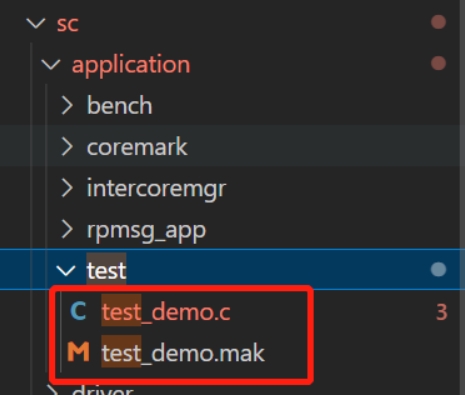Click the status dot badge on test folder

tap(438, 269)
